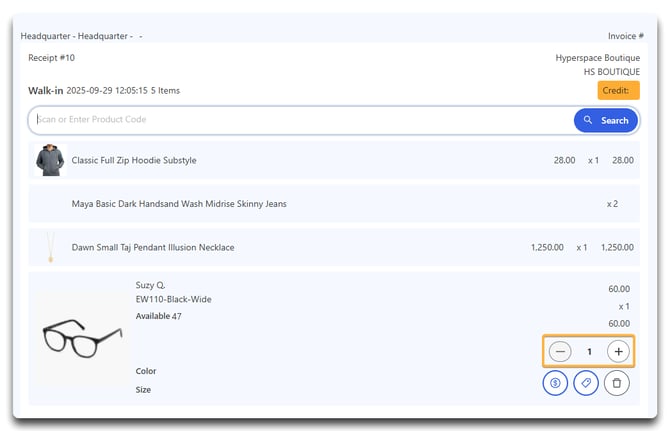
Task: Click the Suzy Q. product name
Action: (x=150, y=285)
